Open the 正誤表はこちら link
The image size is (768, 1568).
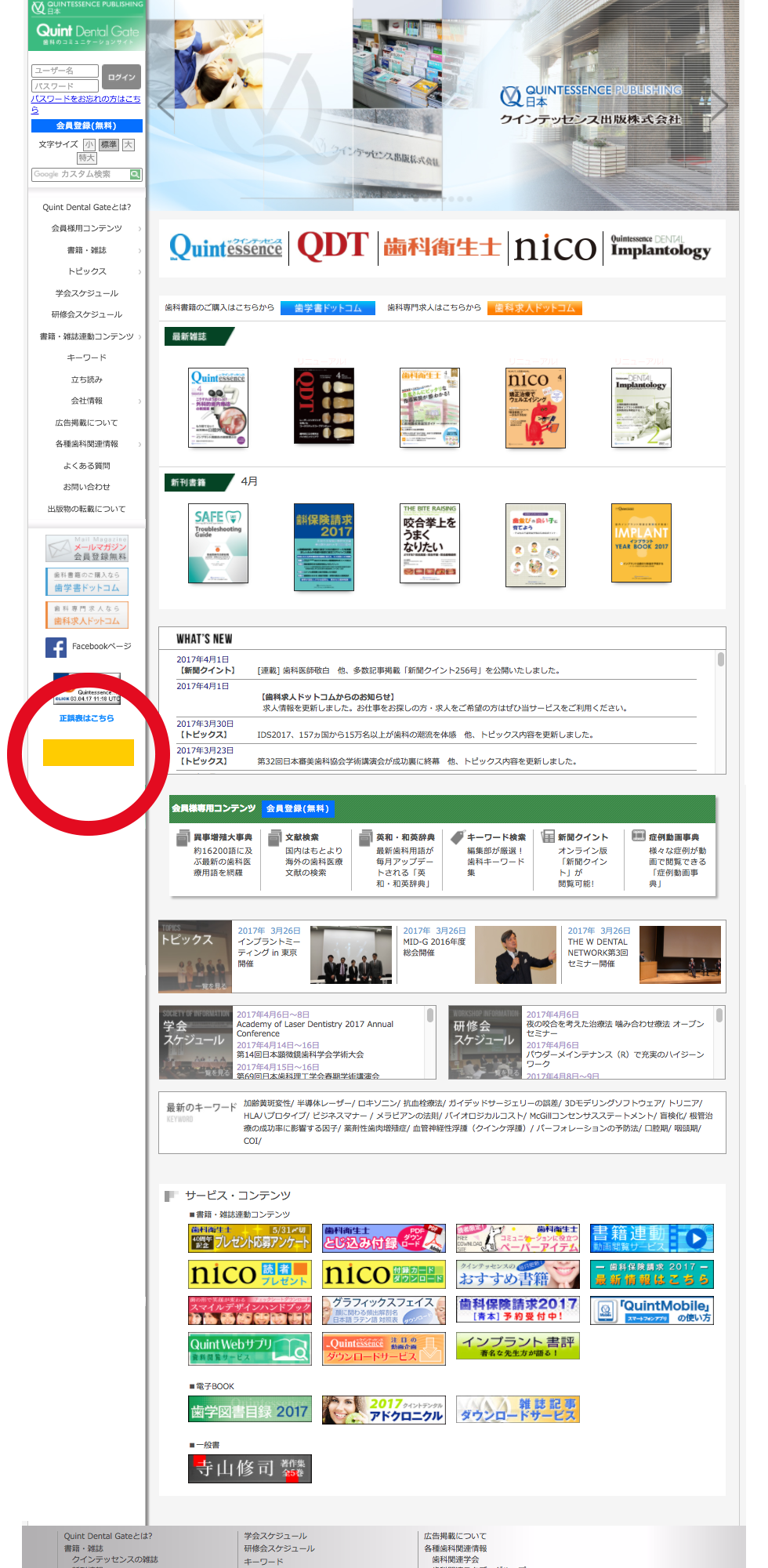(x=87, y=718)
